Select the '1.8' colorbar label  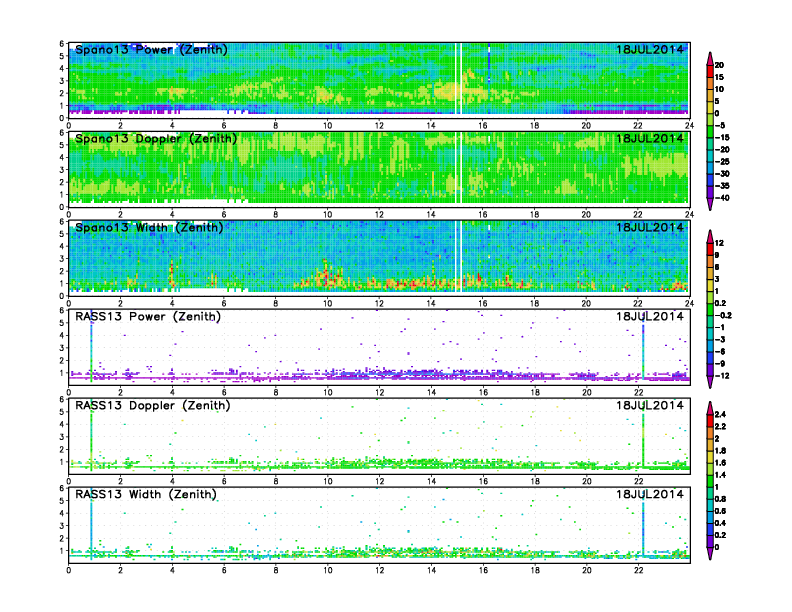coord(720,450)
